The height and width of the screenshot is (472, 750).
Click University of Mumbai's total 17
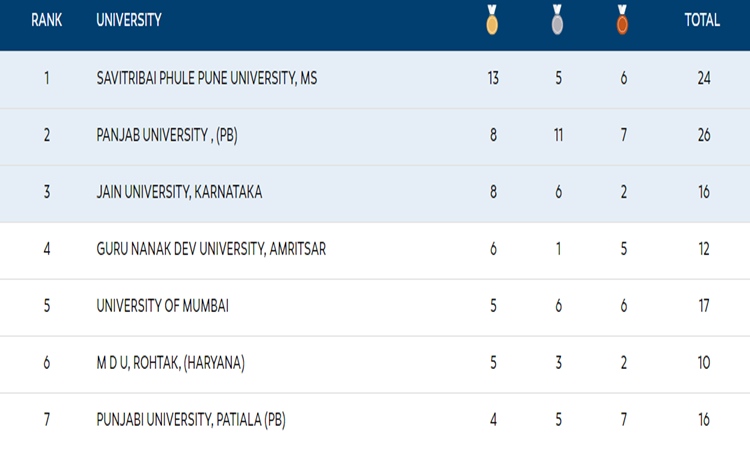pos(704,306)
